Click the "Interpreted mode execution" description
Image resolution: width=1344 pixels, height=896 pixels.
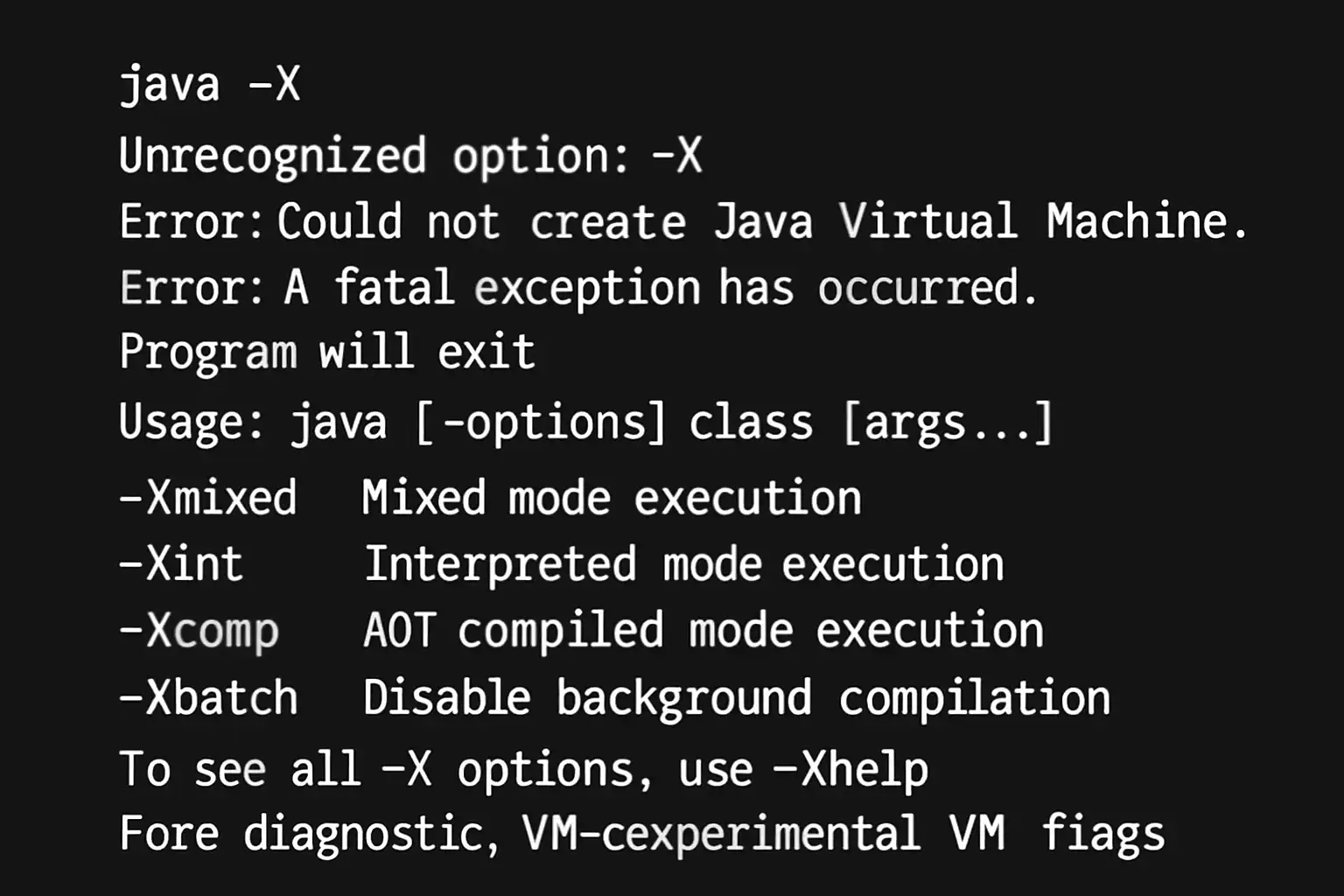(683, 564)
